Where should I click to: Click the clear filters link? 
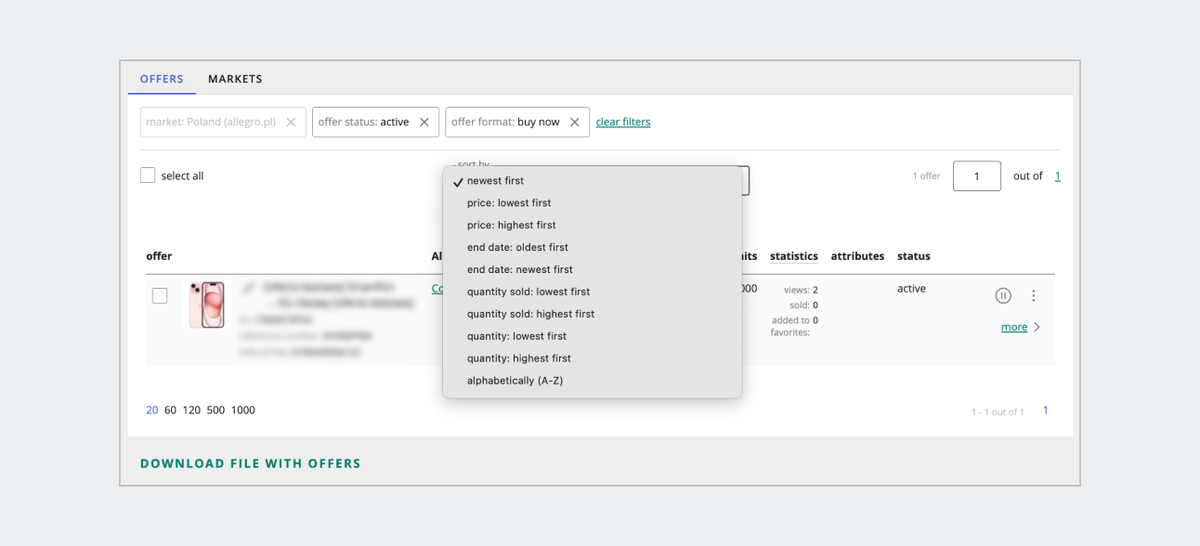point(623,122)
